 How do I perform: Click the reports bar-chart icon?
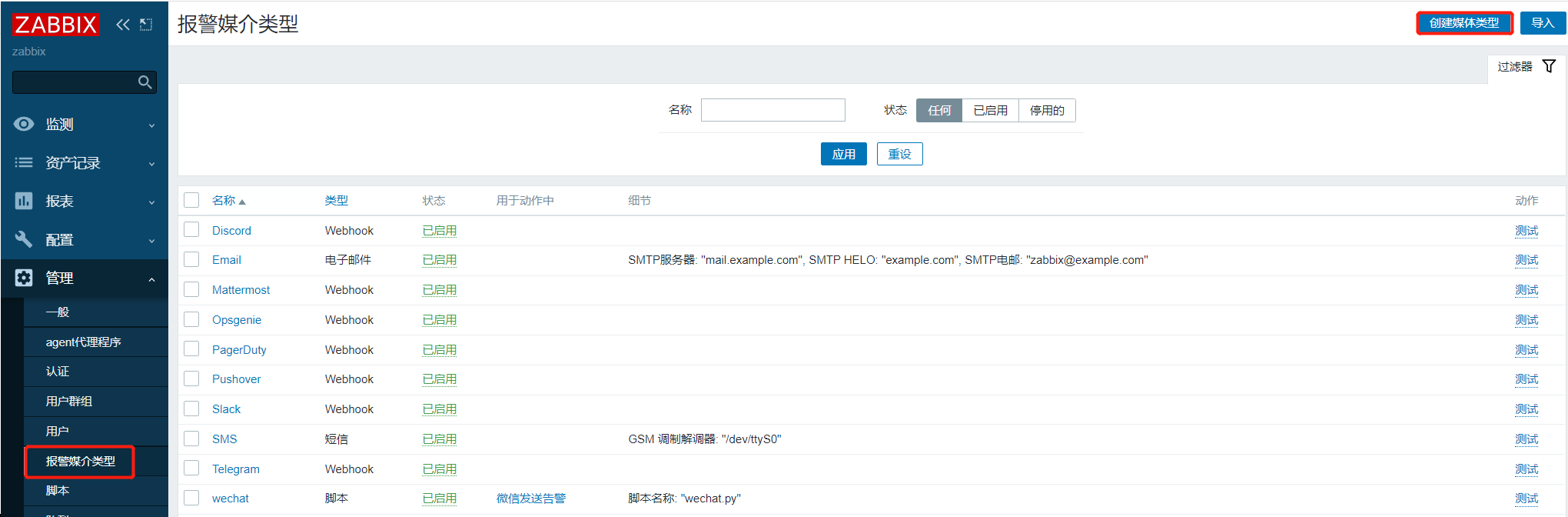pyautogui.click(x=24, y=201)
